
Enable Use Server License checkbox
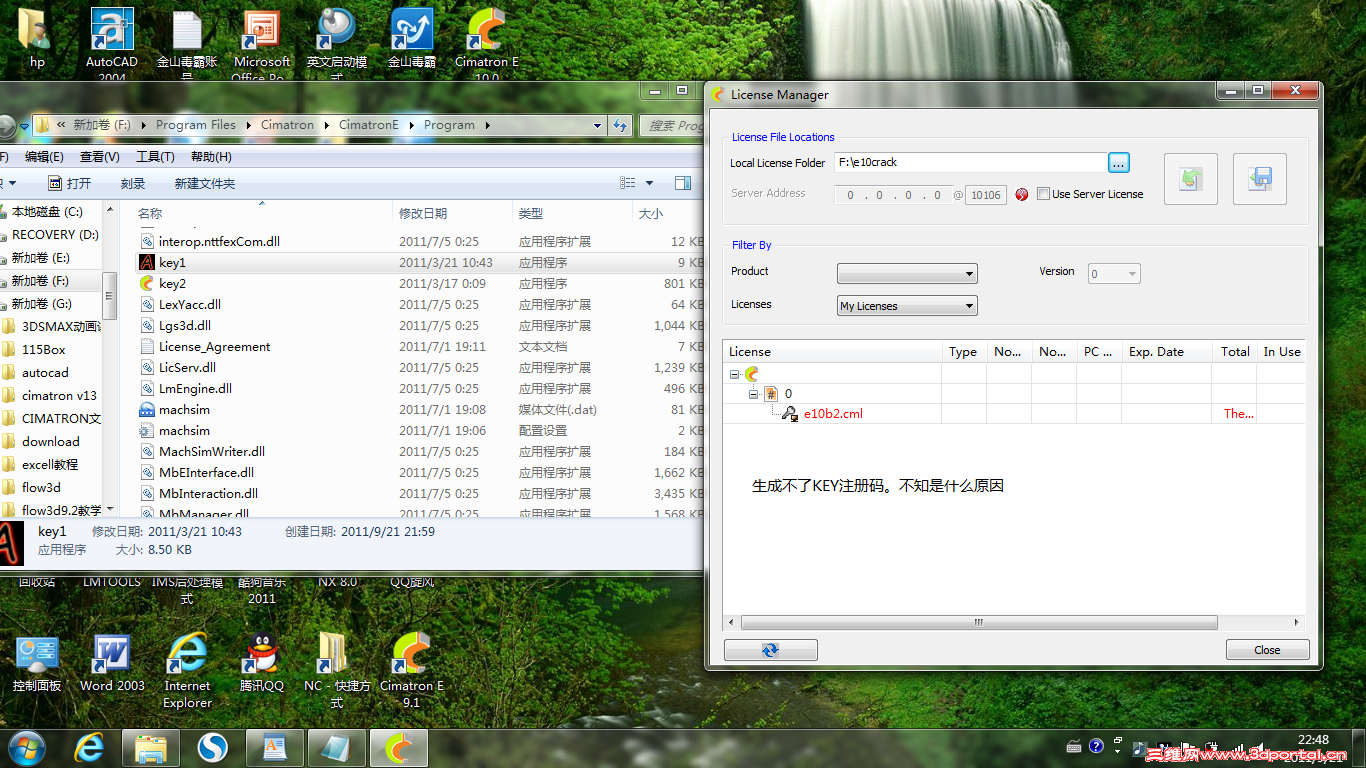1043,194
